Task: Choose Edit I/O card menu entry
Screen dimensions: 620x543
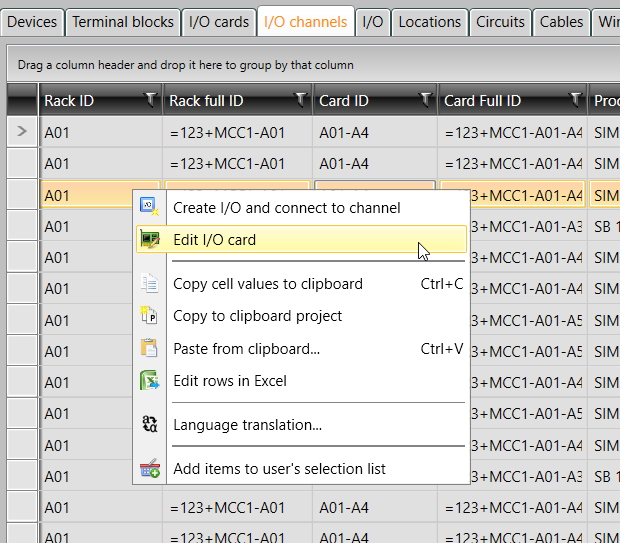Action: click(x=214, y=239)
